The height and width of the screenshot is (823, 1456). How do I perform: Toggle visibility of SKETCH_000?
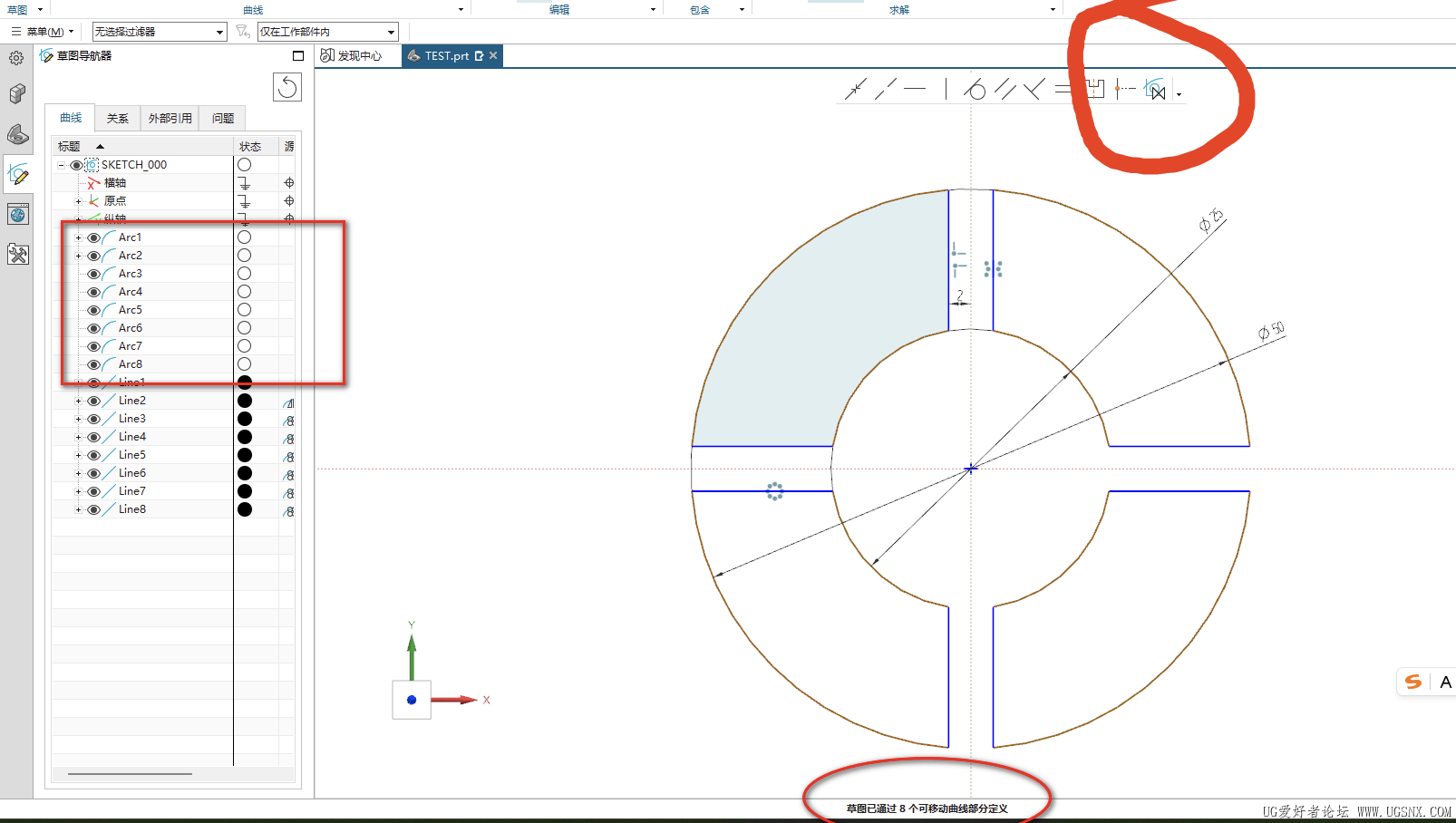point(76,165)
